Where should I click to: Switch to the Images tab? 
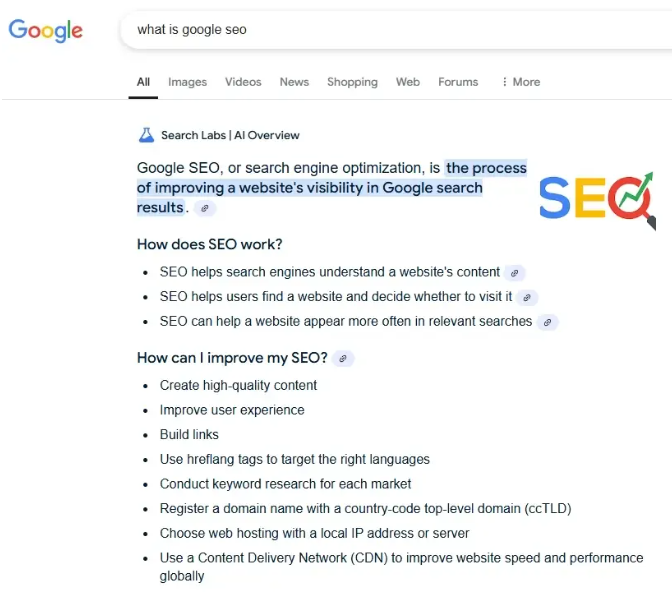187,82
